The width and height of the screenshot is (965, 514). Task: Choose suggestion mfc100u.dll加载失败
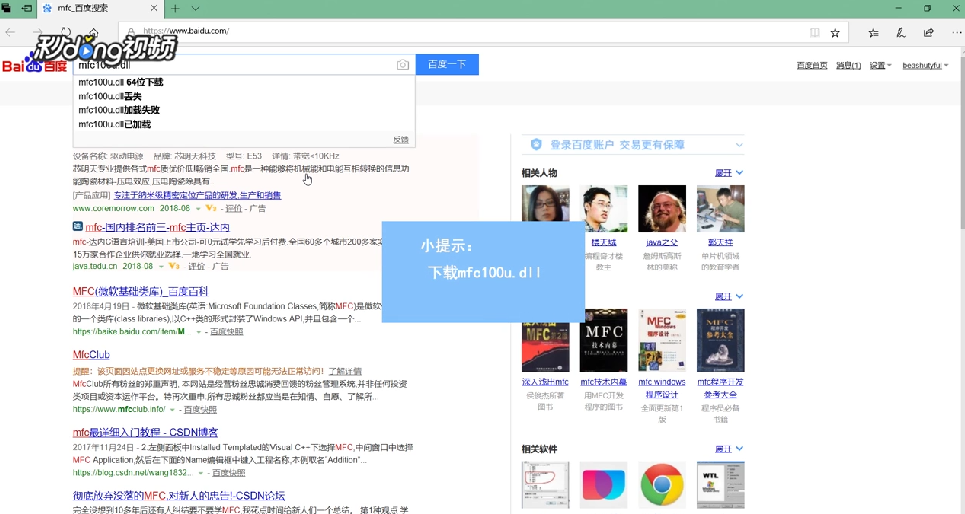point(244,110)
